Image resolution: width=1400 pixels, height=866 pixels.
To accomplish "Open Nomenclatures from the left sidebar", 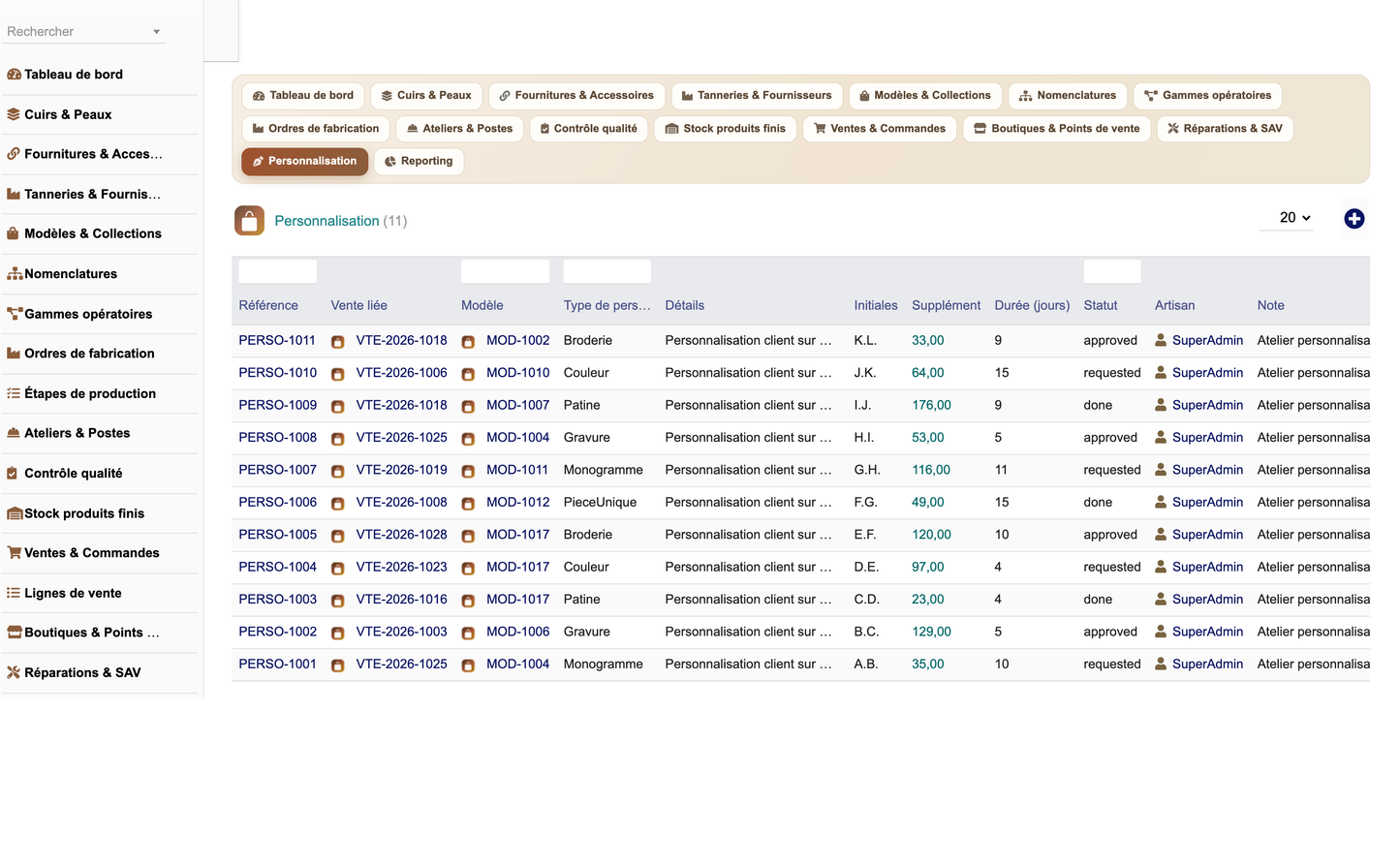I will tap(71, 274).
